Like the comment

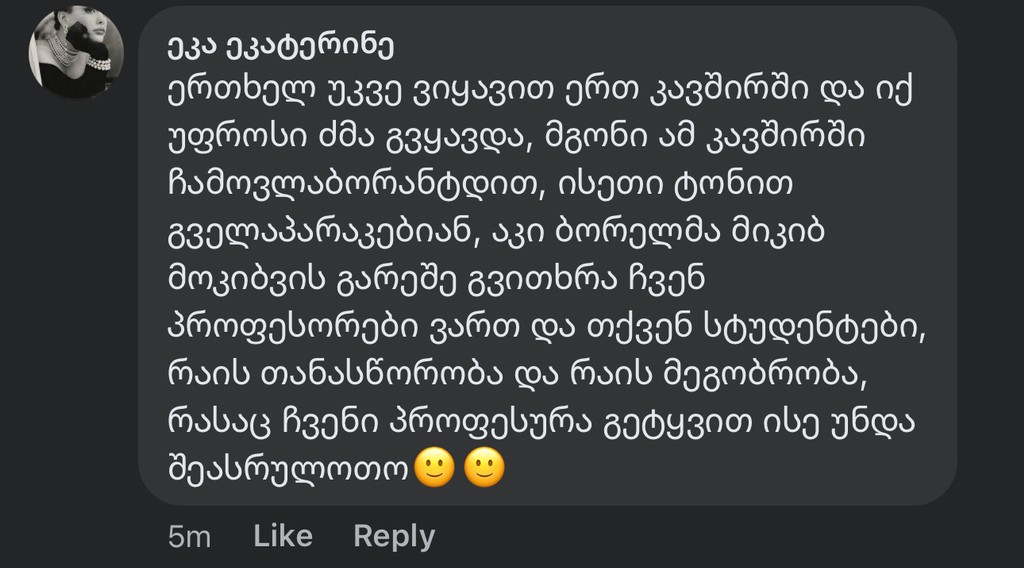(283, 536)
